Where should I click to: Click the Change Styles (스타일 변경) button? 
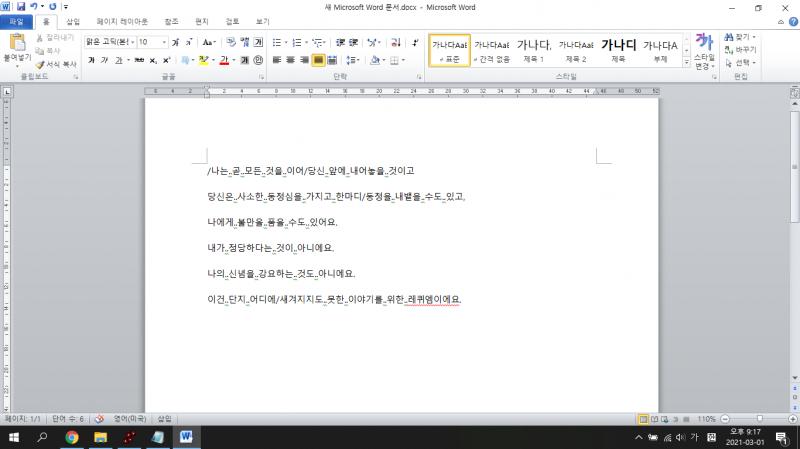tap(704, 52)
